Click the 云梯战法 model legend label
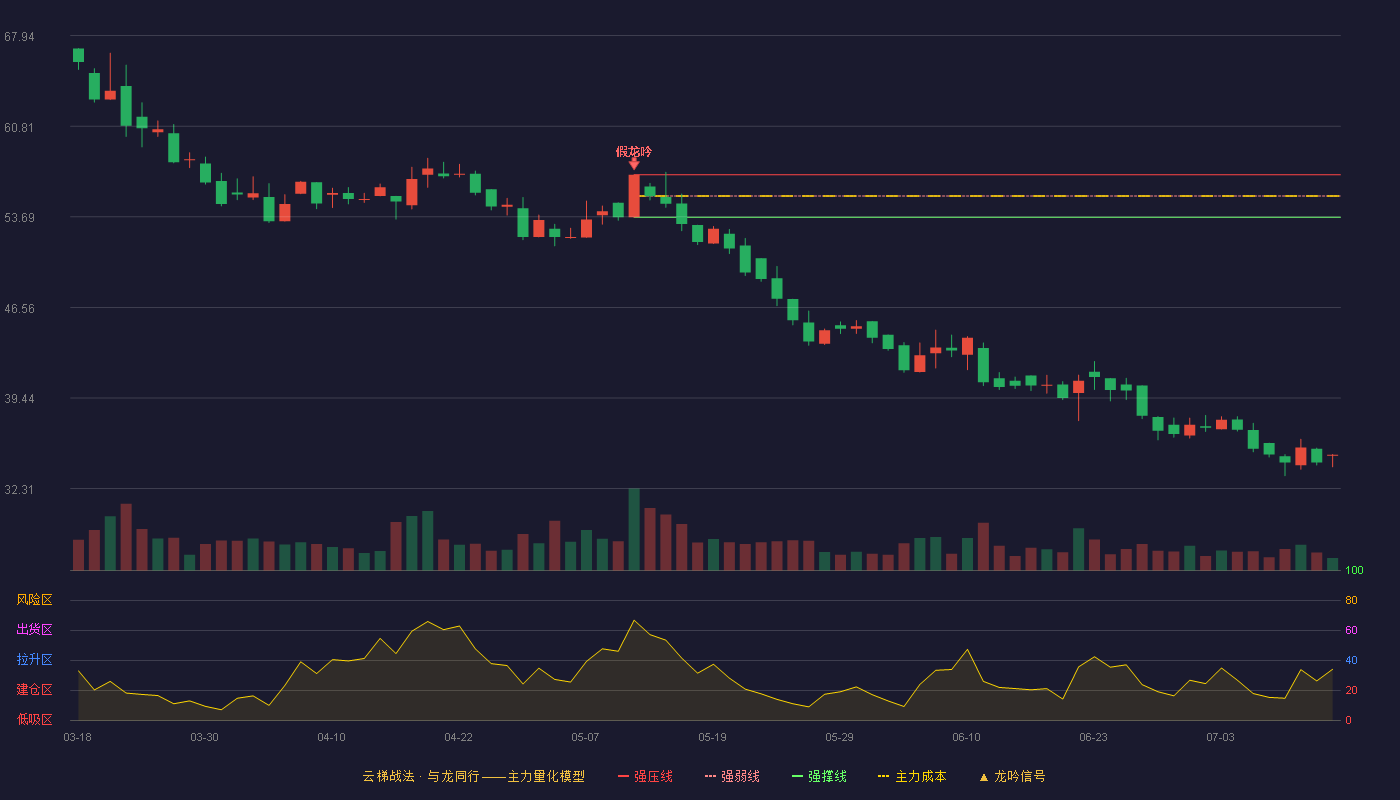The width and height of the screenshot is (1400, 800). (473, 776)
